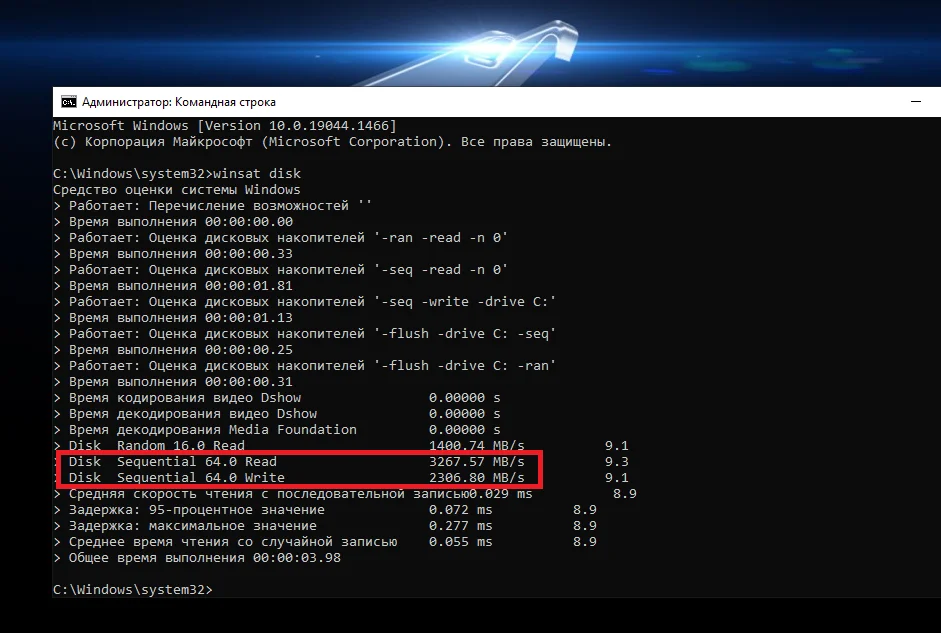Click the final prompt line C:\Windows\system32>
The image size is (941, 633).
132,590
